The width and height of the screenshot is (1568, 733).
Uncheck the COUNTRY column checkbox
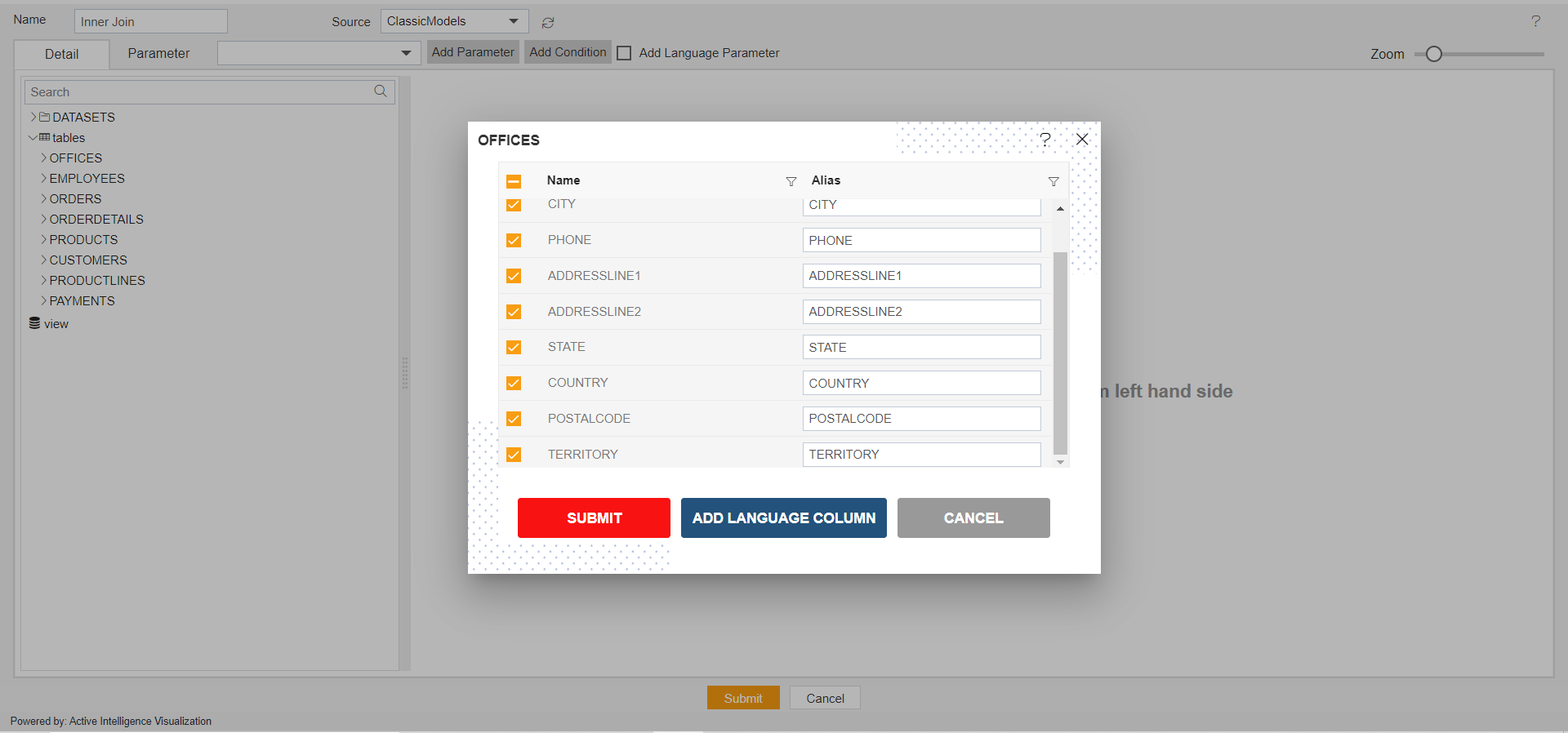click(514, 383)
